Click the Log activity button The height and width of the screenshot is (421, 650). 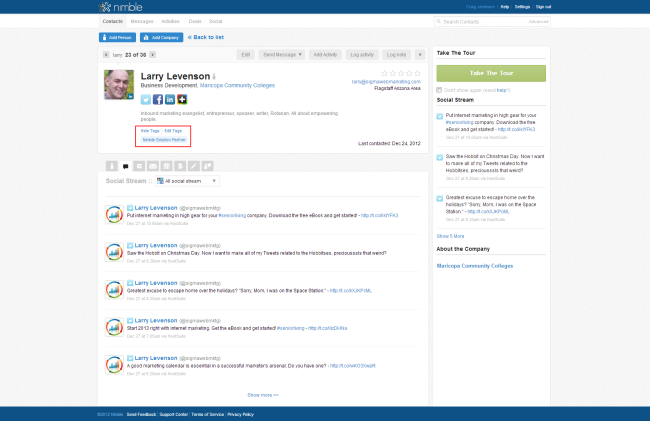(362, 55)
